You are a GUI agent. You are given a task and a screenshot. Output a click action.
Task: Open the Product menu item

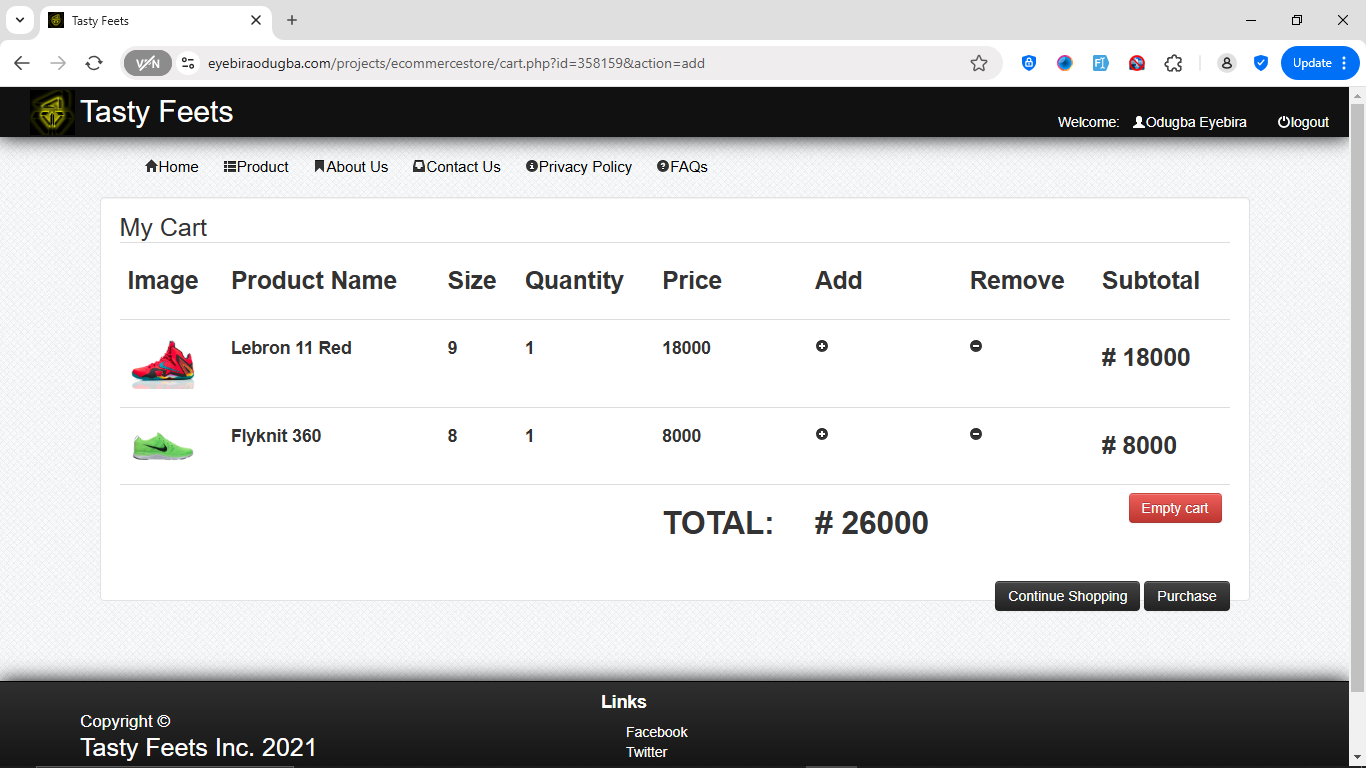point(256,167)
